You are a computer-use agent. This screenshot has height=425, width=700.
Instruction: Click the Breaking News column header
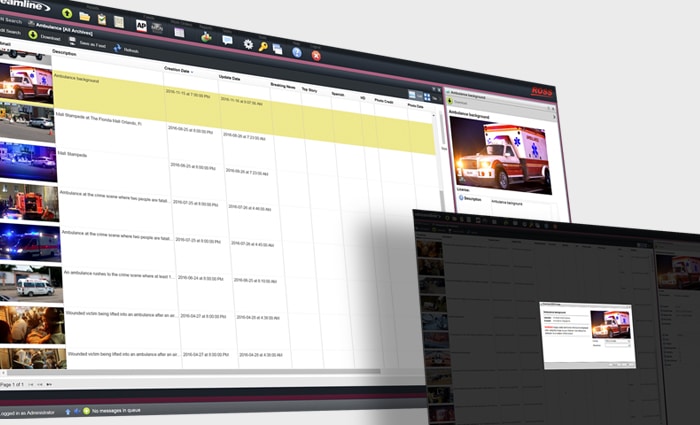coord(283,85)
